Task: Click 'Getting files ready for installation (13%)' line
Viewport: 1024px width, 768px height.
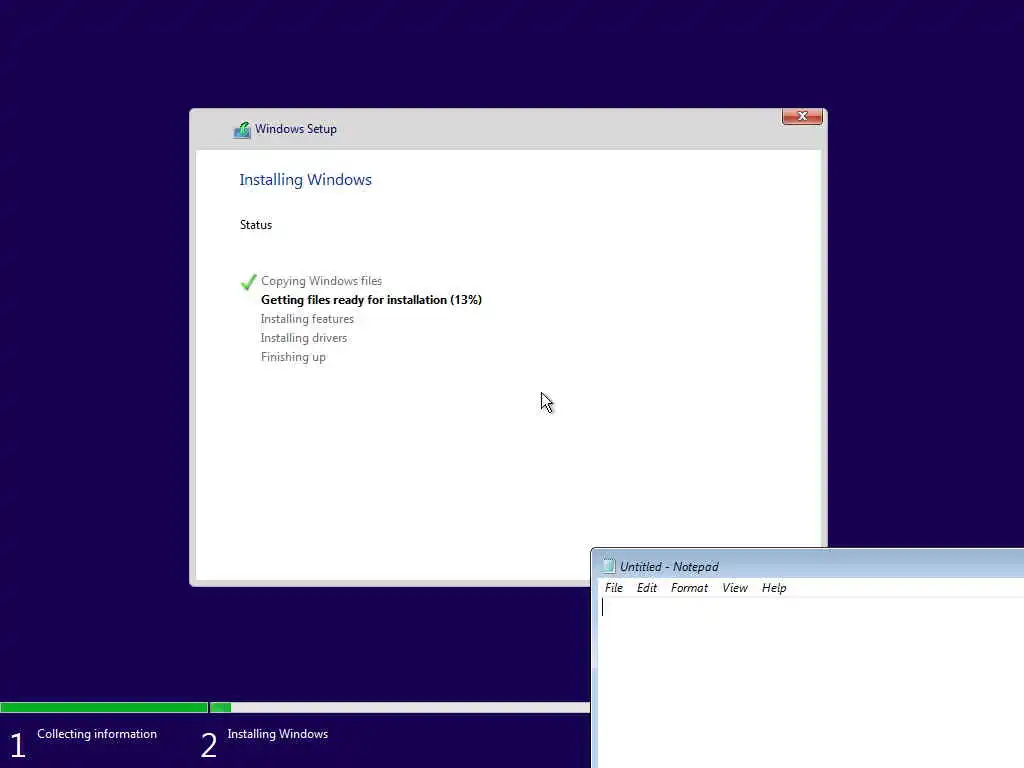Action: tap(371, 300)
